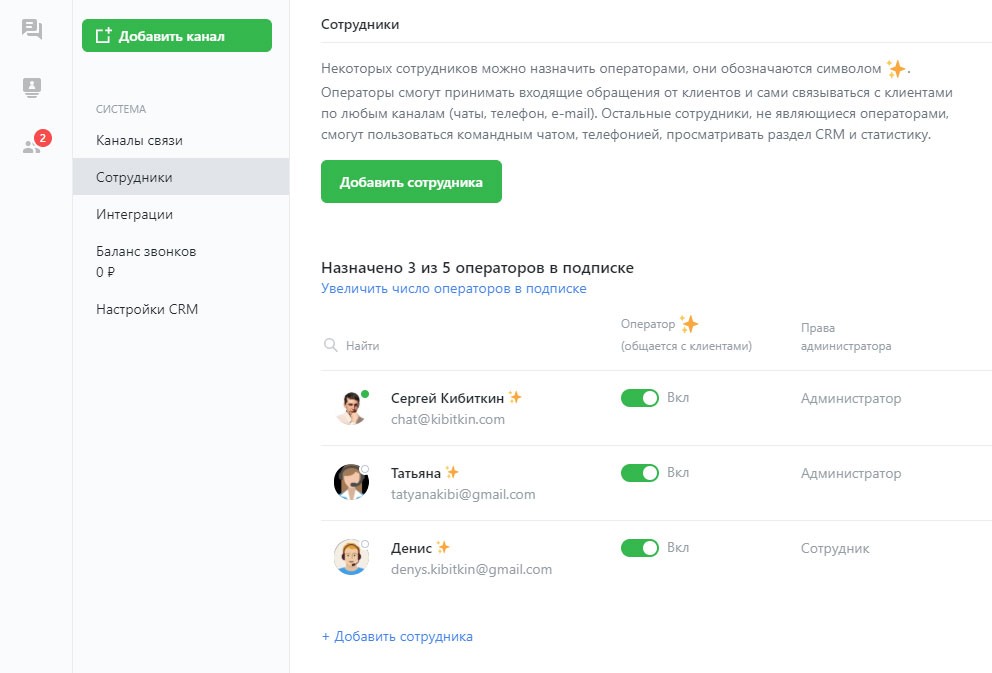992x673 pixels.
Task: Open Татьяна's Администратор rights selector
Action: (850, 473)
